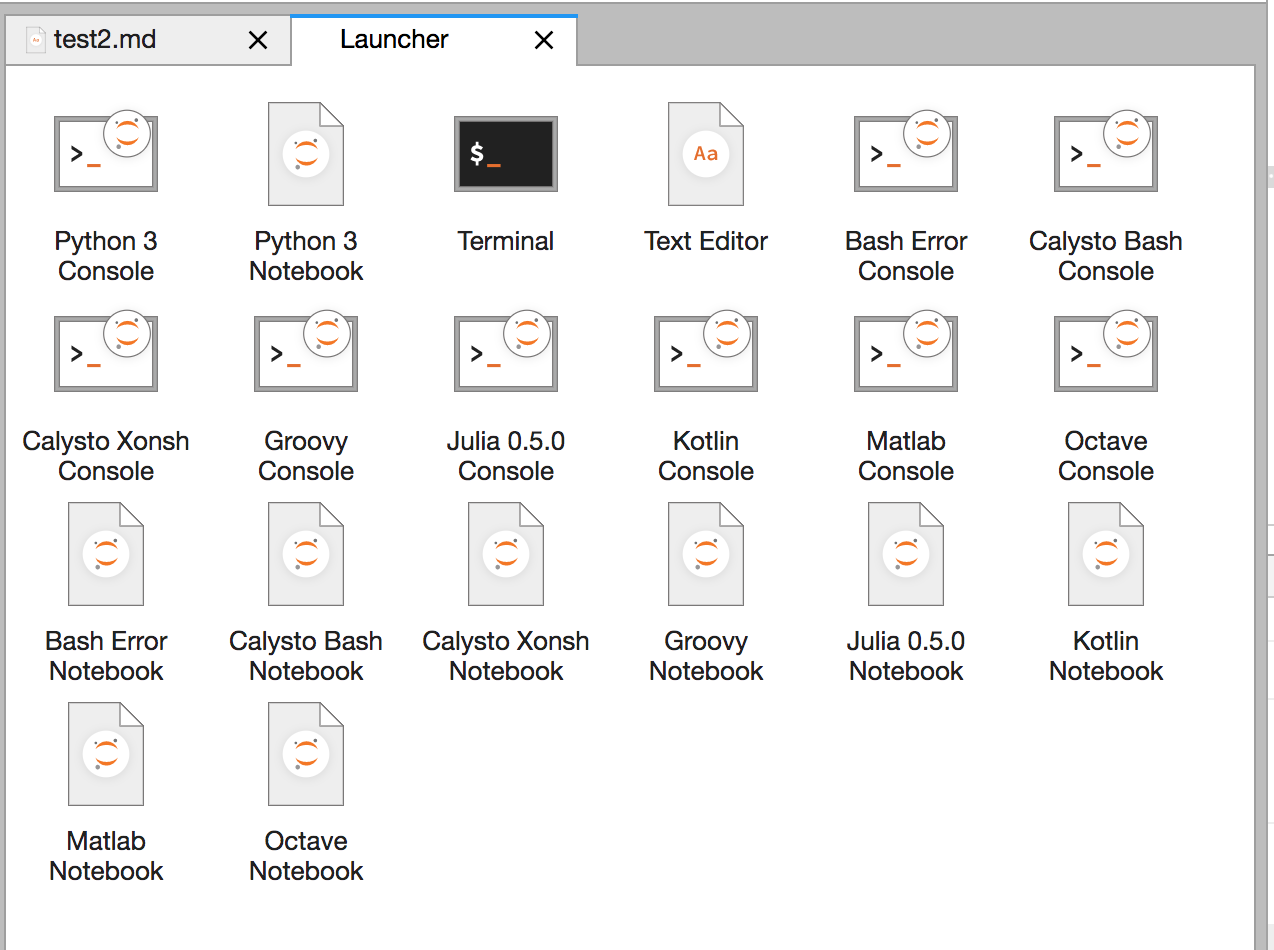The image size is (1274, 950).
Task: Close the Launcher tab
Action: pyautogui.click(x=543, y=39)
